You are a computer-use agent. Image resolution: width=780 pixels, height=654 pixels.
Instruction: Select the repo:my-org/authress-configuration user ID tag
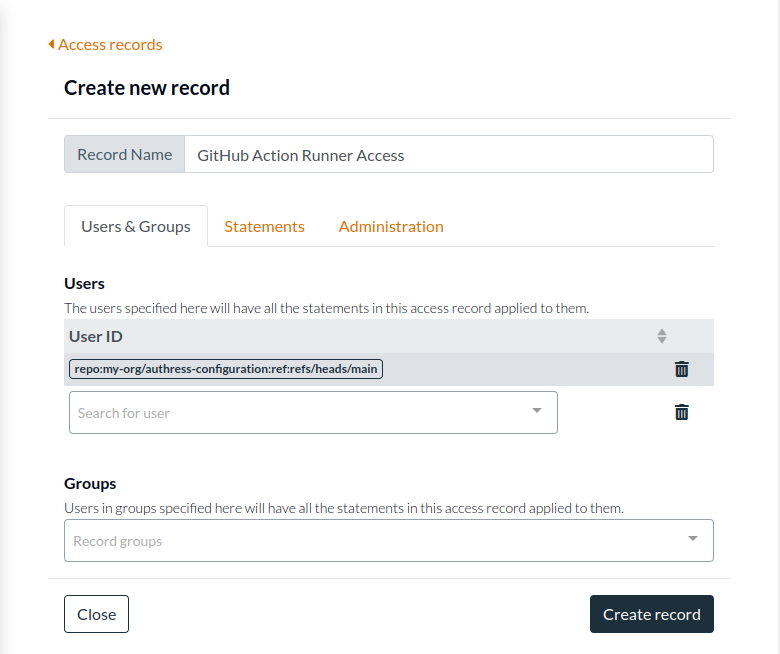tap(226, 369)
